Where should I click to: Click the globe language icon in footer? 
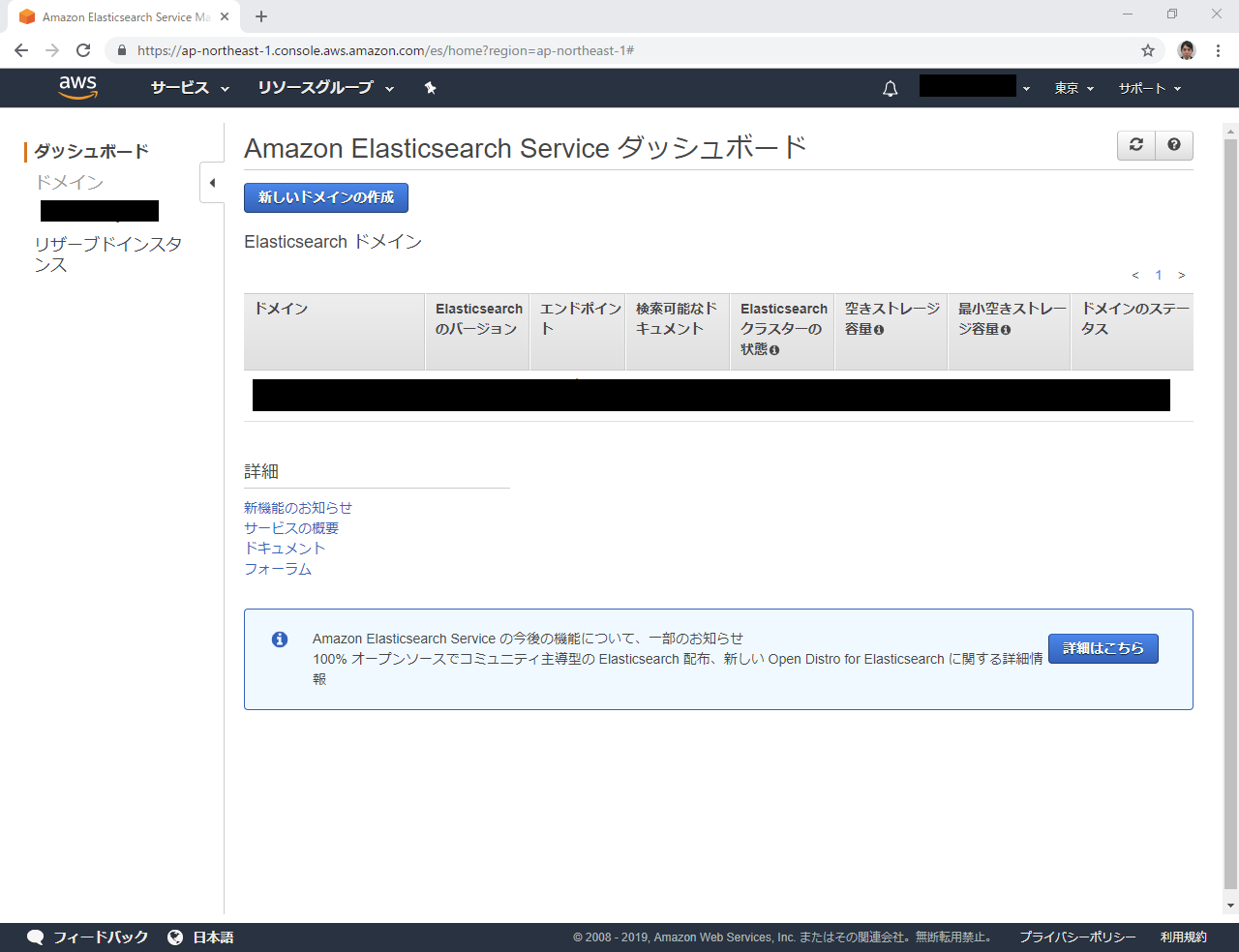tap(175, 937)
